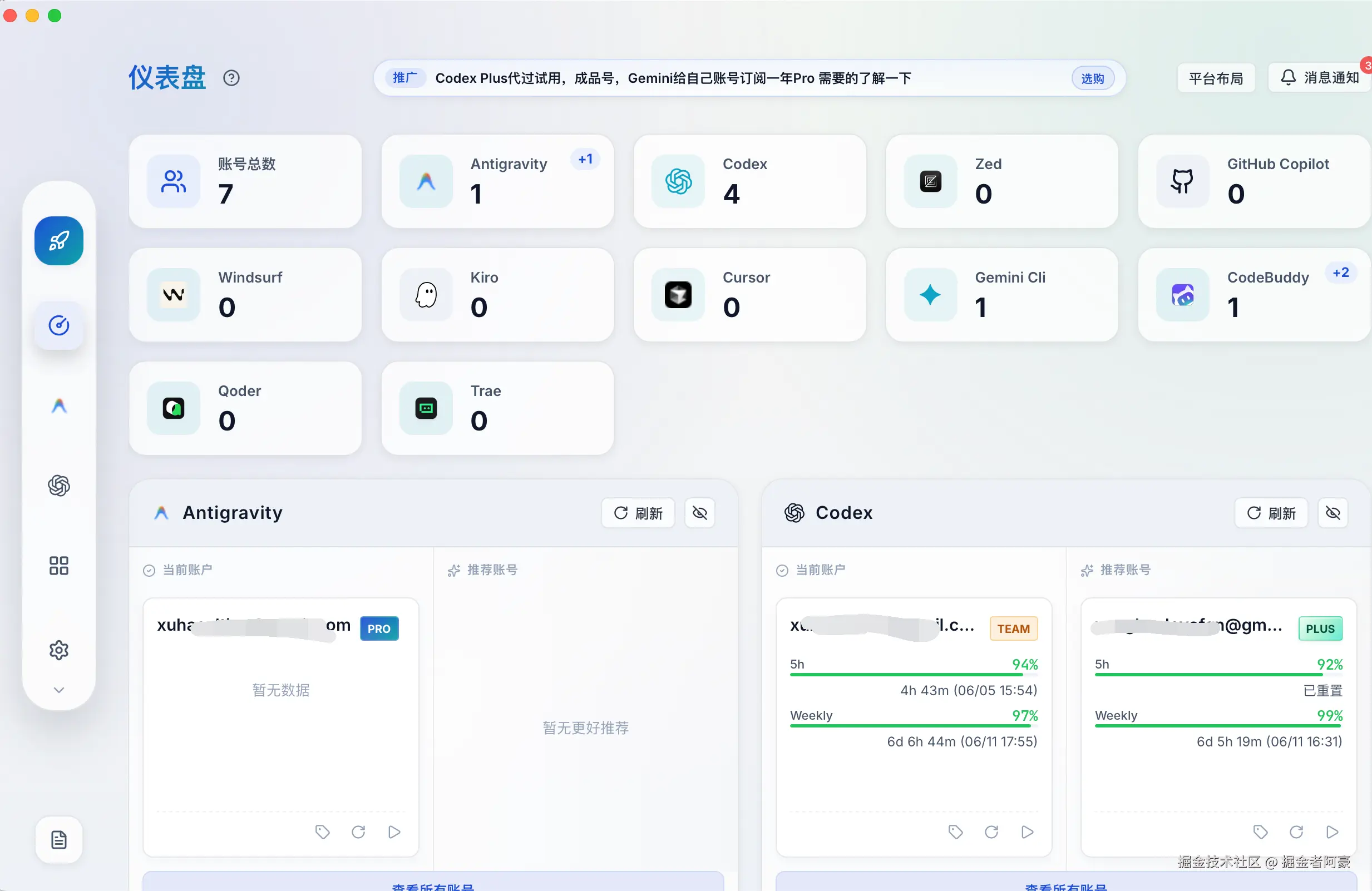Toggle visibility eye in Codex panel
Image resolution: width=1372 pixels, height=891 pixels.
click(x=1333, y=513)
